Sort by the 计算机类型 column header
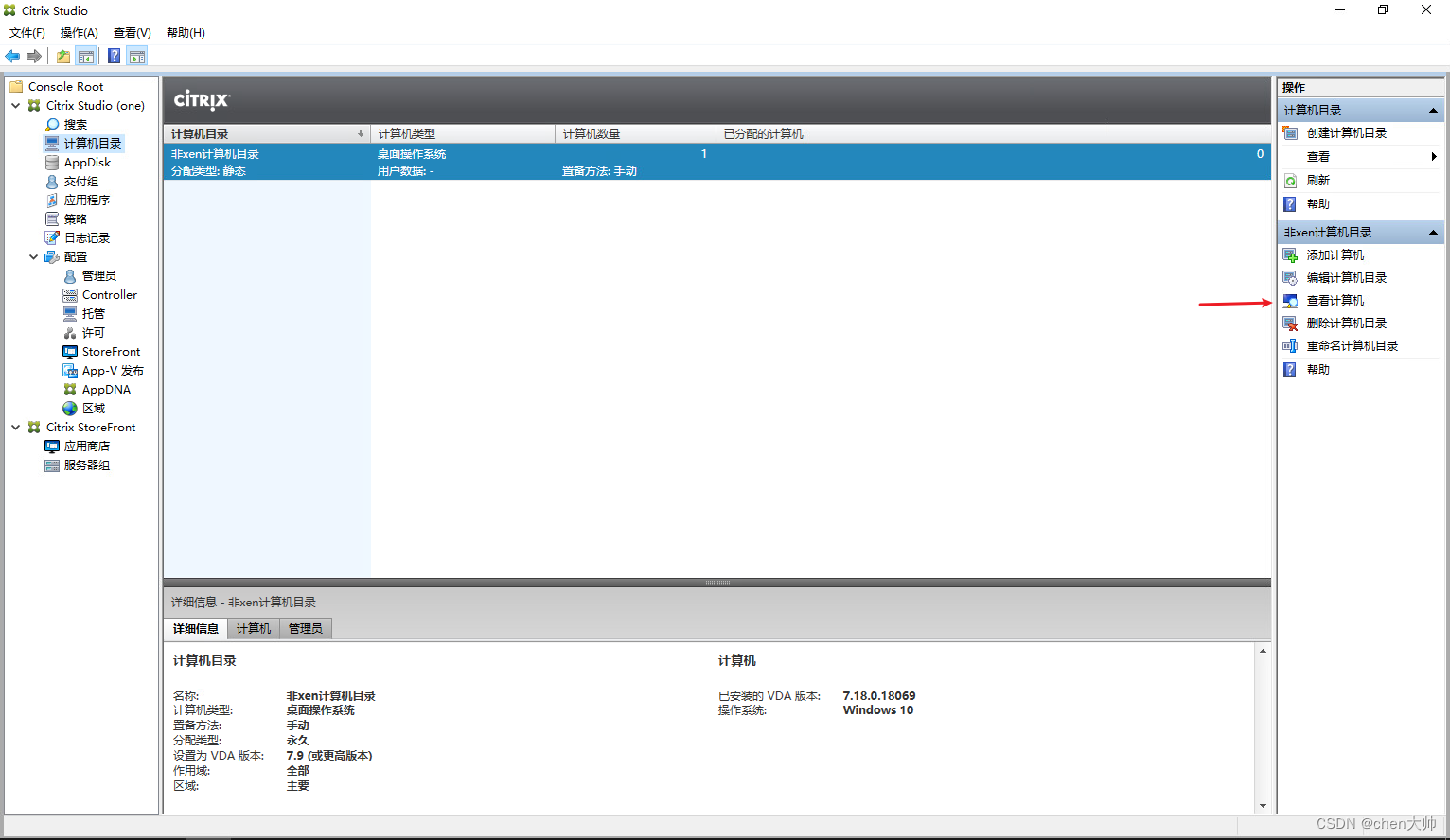 click(462, 134)
